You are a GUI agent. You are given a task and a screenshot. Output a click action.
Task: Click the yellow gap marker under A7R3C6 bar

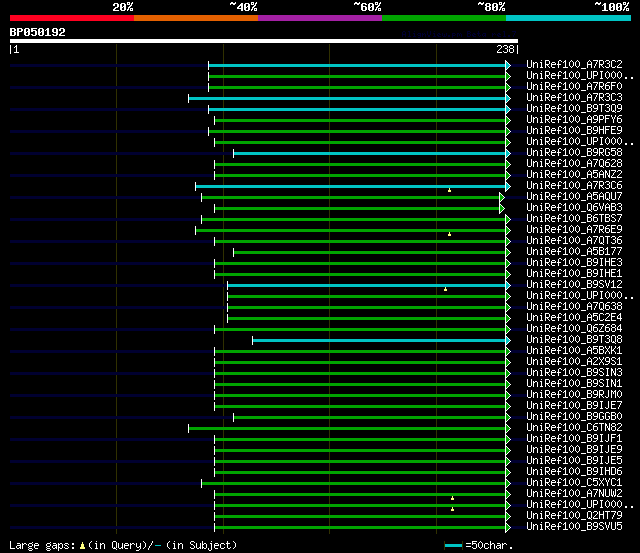[449, 190]
